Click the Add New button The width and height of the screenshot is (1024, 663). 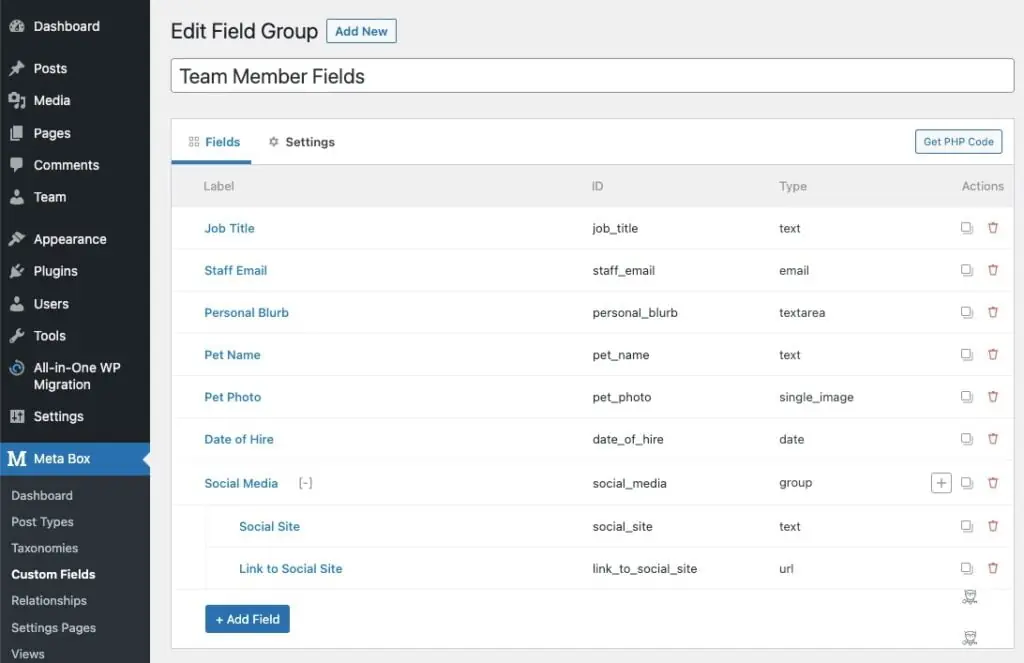click(x=361, y=31)
